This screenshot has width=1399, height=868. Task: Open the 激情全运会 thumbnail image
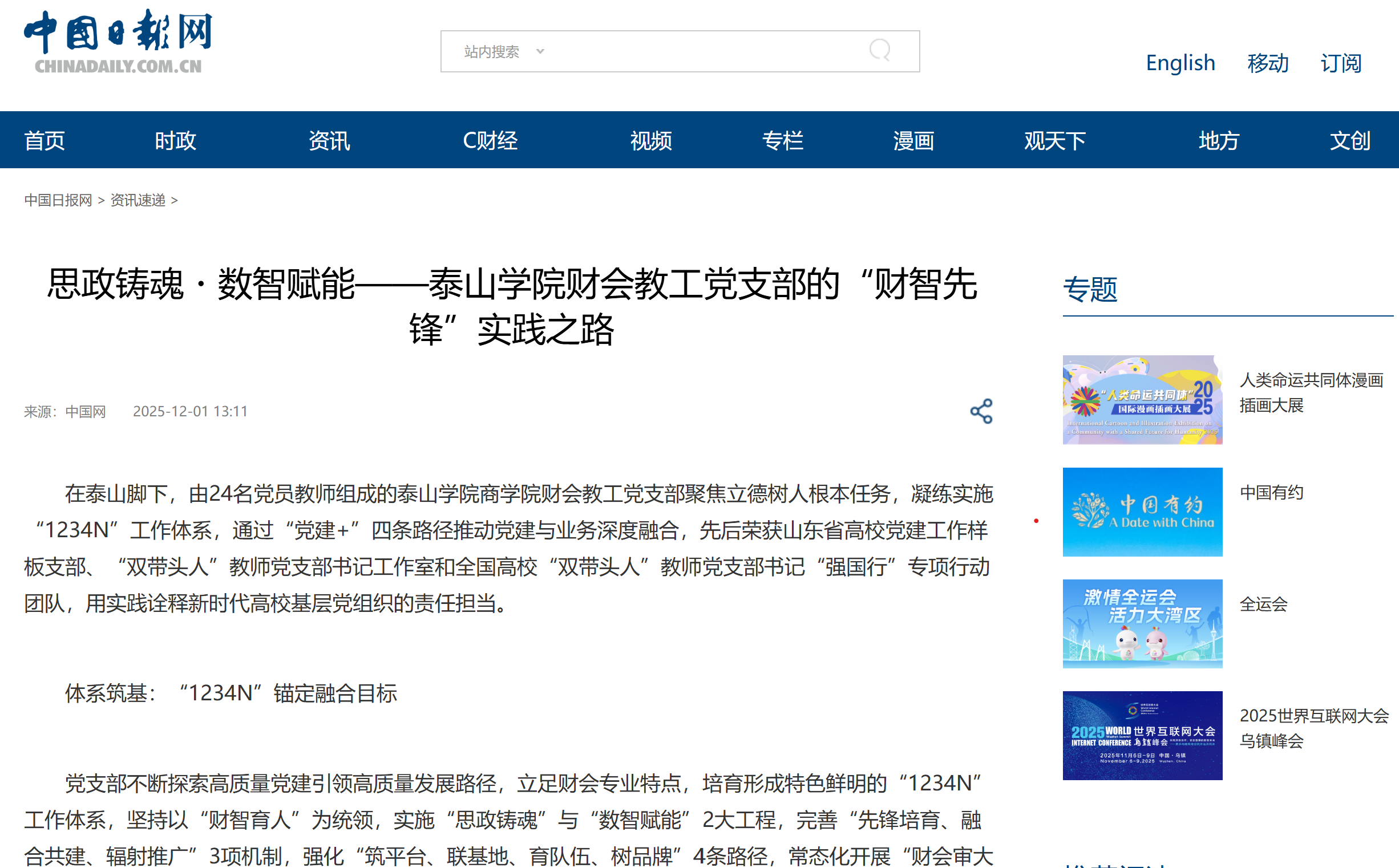point(1142,623)
